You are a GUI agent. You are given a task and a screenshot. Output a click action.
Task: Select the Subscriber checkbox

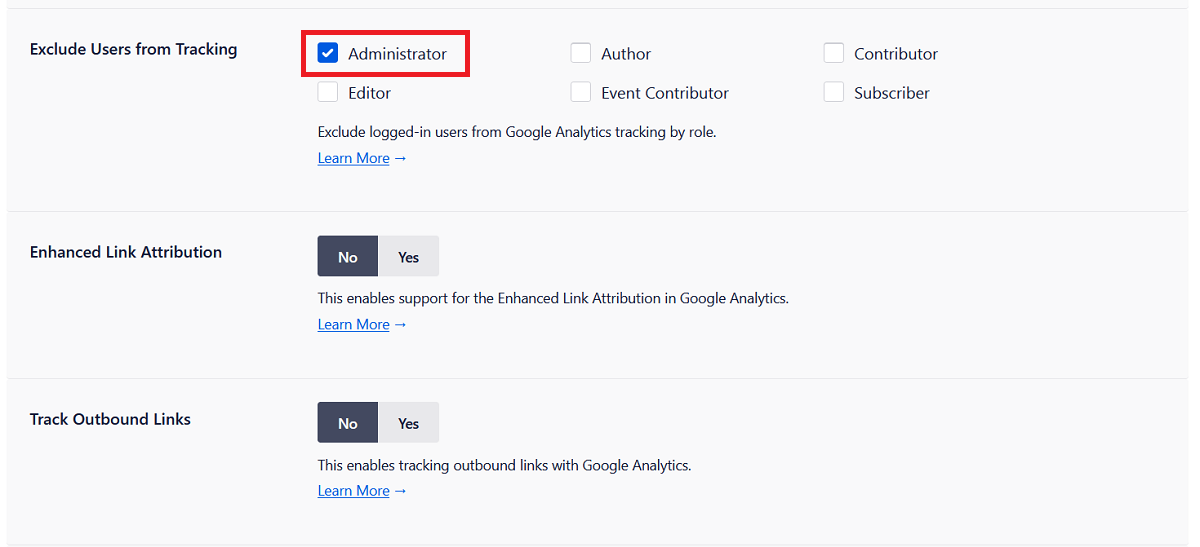coord(834,93)
